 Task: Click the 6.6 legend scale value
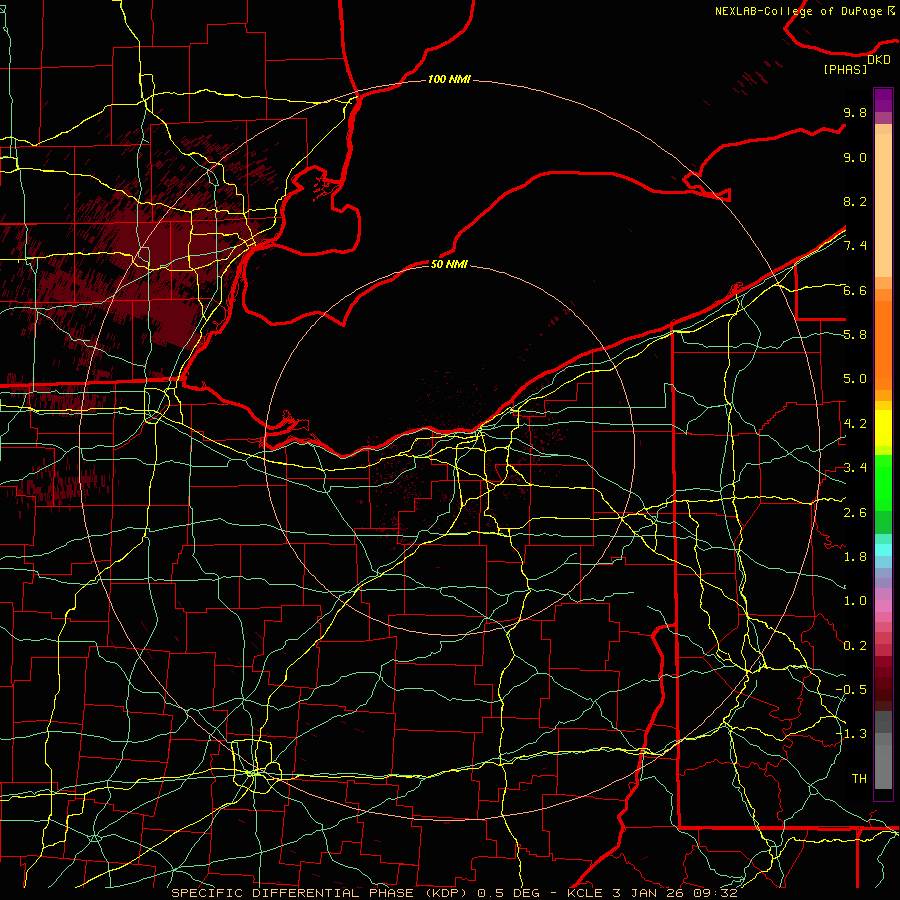pyautogui.click(x=855, y=290)
